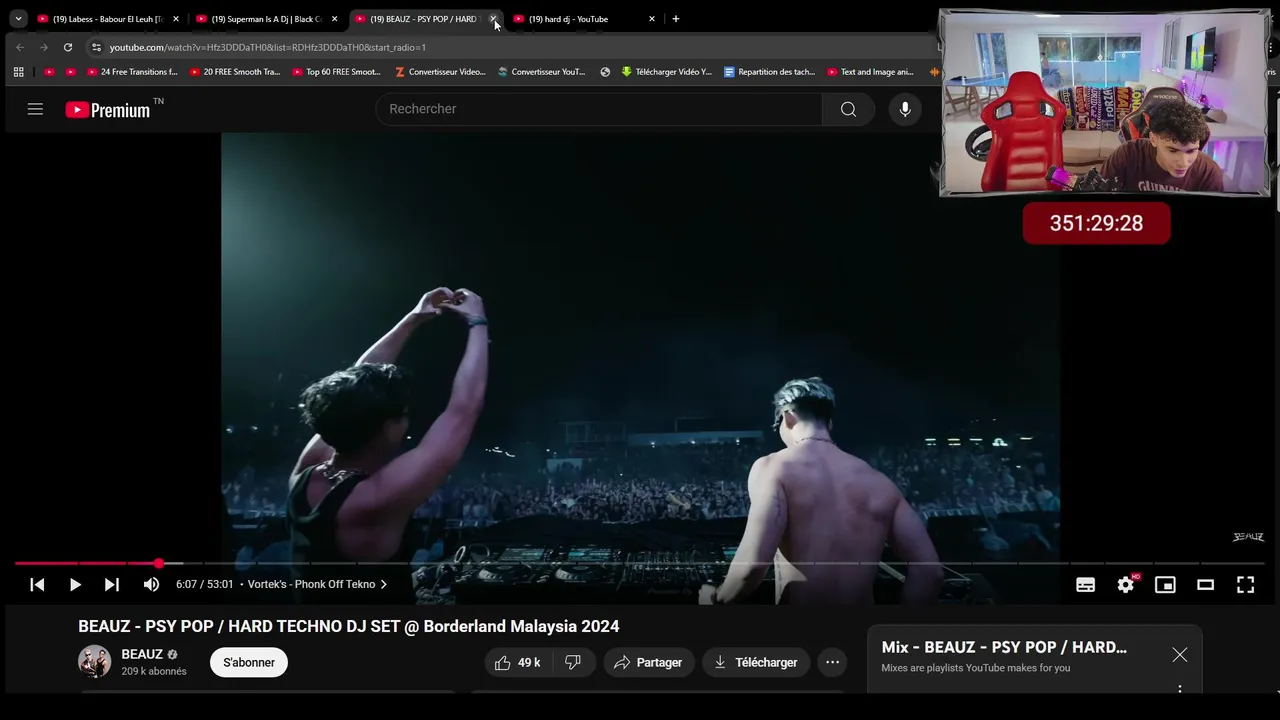Image resolution: width=1280 pixels, height=720 pixels.
Task: Share video via Partager button
Action: point(648,662)
